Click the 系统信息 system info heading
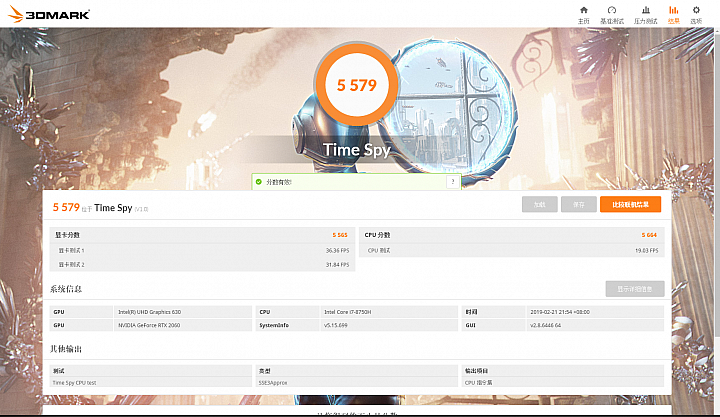 point(66,289)
